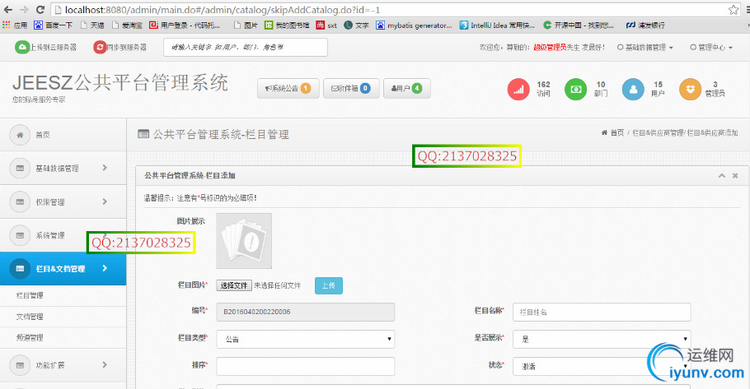Image resolution: width=750 pixels, height=389 pixels.
Task: Collapse the catalog add panel with the up arrow
Action: click(721, 176)
